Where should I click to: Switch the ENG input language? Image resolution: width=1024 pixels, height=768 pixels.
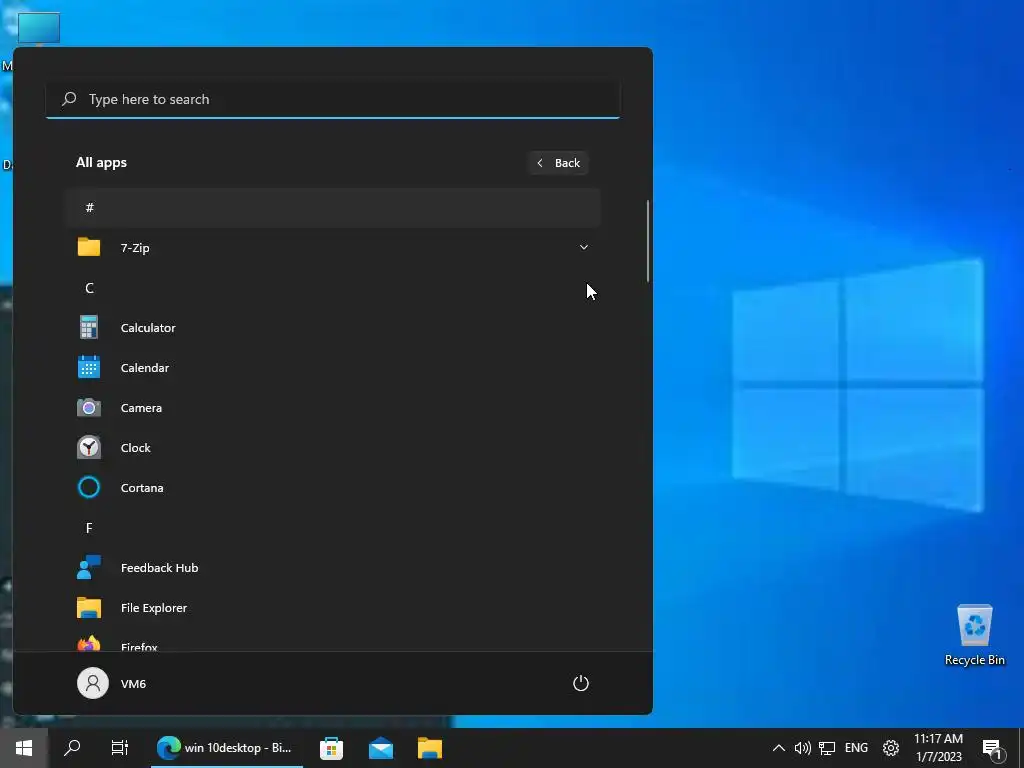[856, 748]
